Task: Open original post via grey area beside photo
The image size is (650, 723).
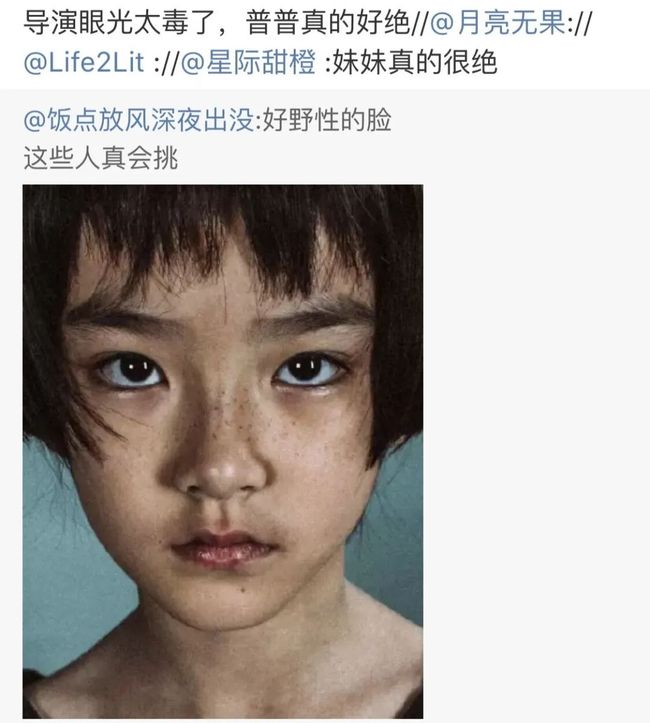Action: (535, 451)
